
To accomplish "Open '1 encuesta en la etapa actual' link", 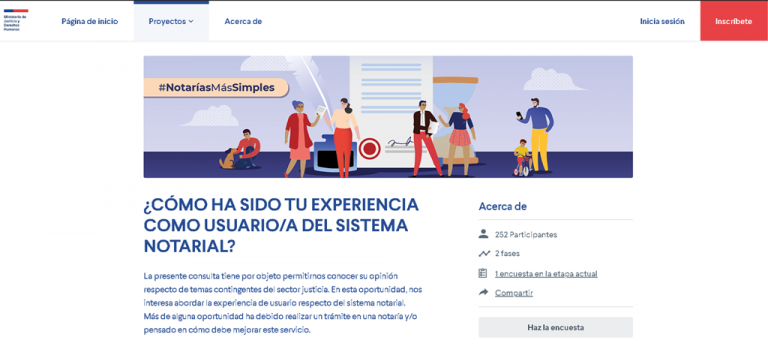I will pyautogui.click(x=546, y=274).
